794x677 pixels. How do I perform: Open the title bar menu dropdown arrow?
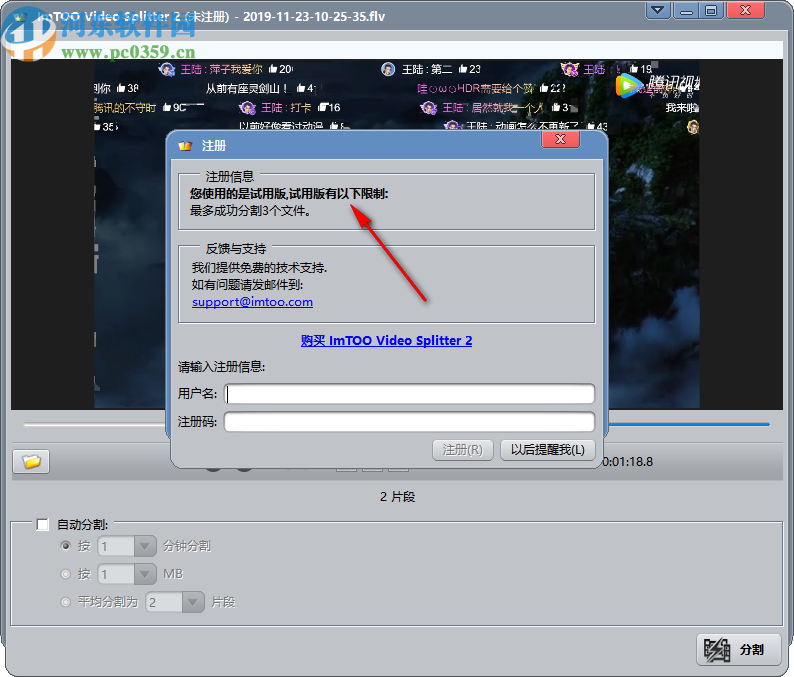[x=658, y=11]
